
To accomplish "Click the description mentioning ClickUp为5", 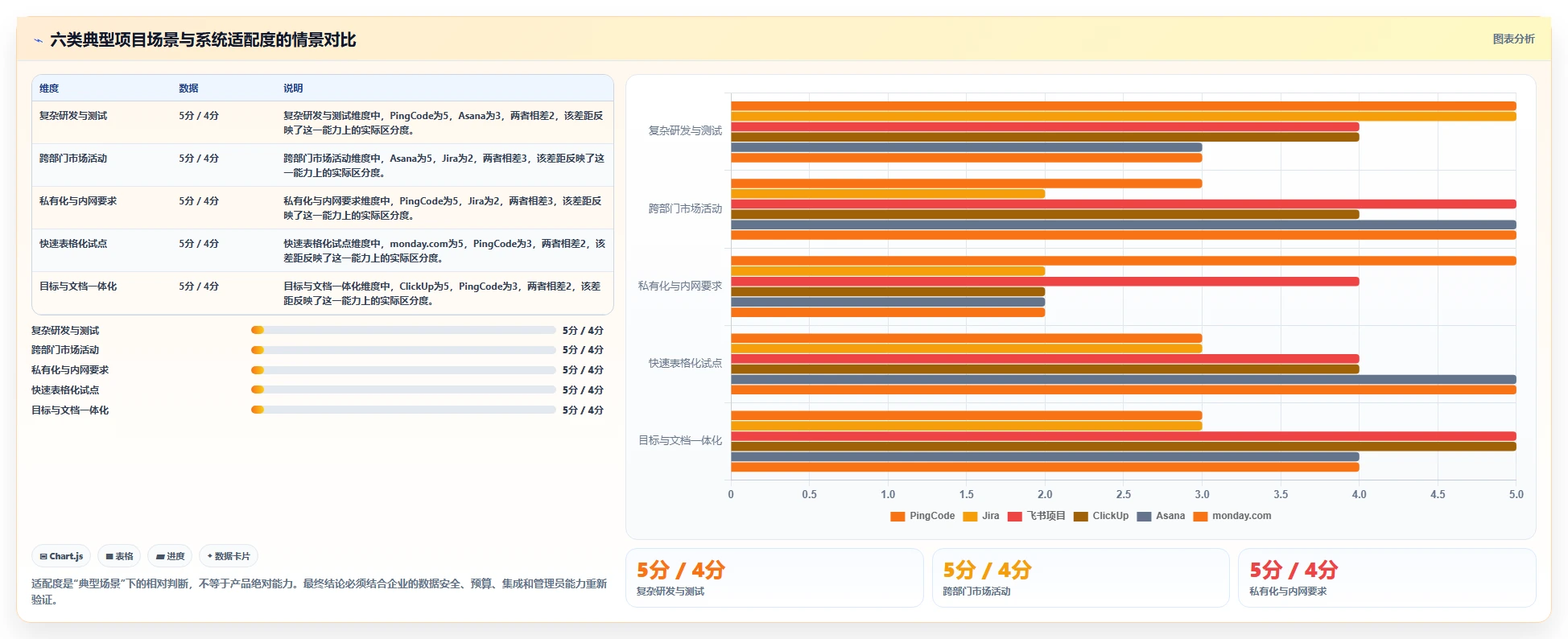I will 444,294.
